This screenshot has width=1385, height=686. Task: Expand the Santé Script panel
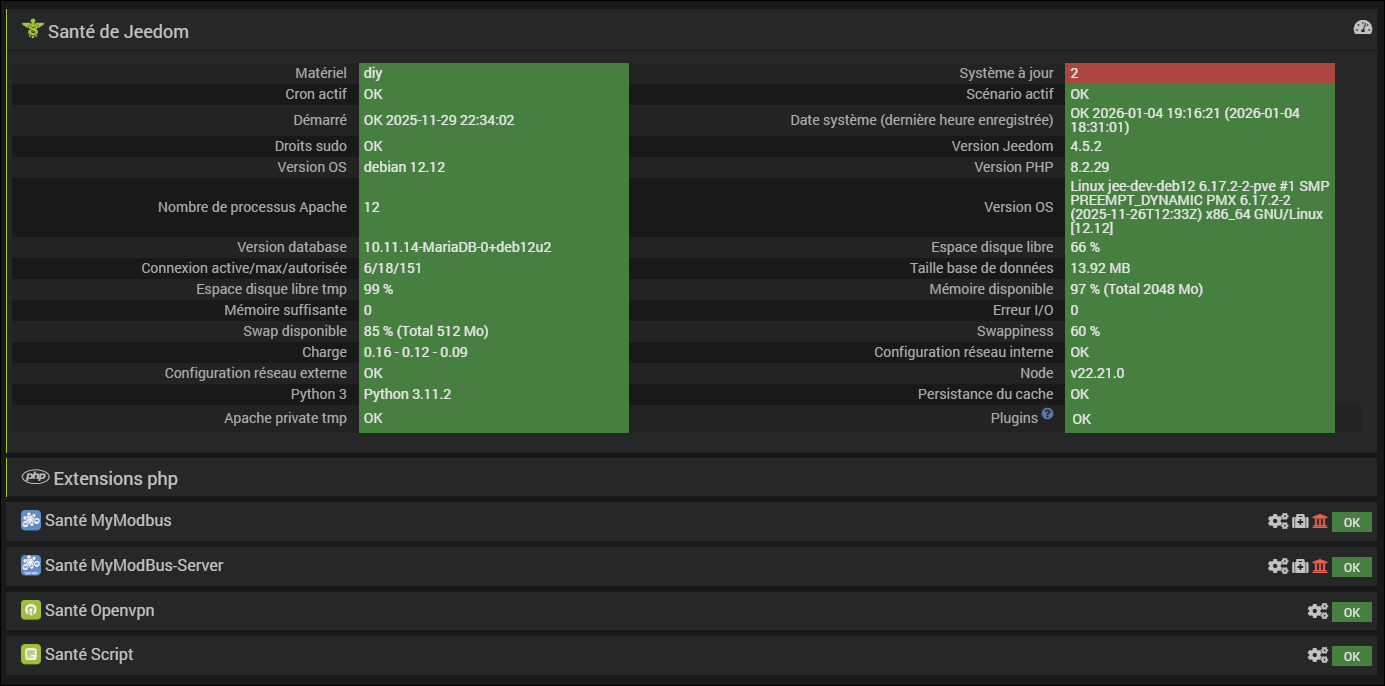point(89,655)
